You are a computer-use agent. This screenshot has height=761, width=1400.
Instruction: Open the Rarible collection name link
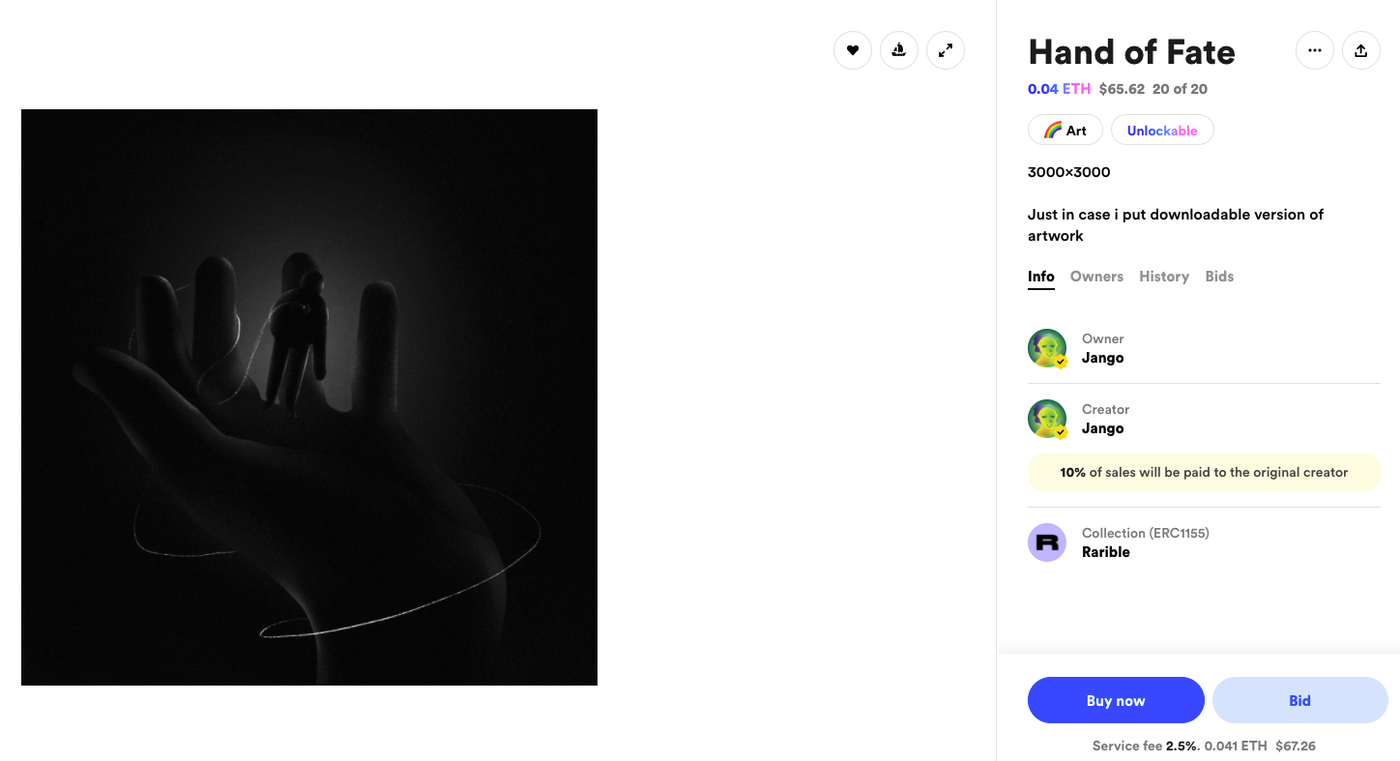(x=1106, y=552)
